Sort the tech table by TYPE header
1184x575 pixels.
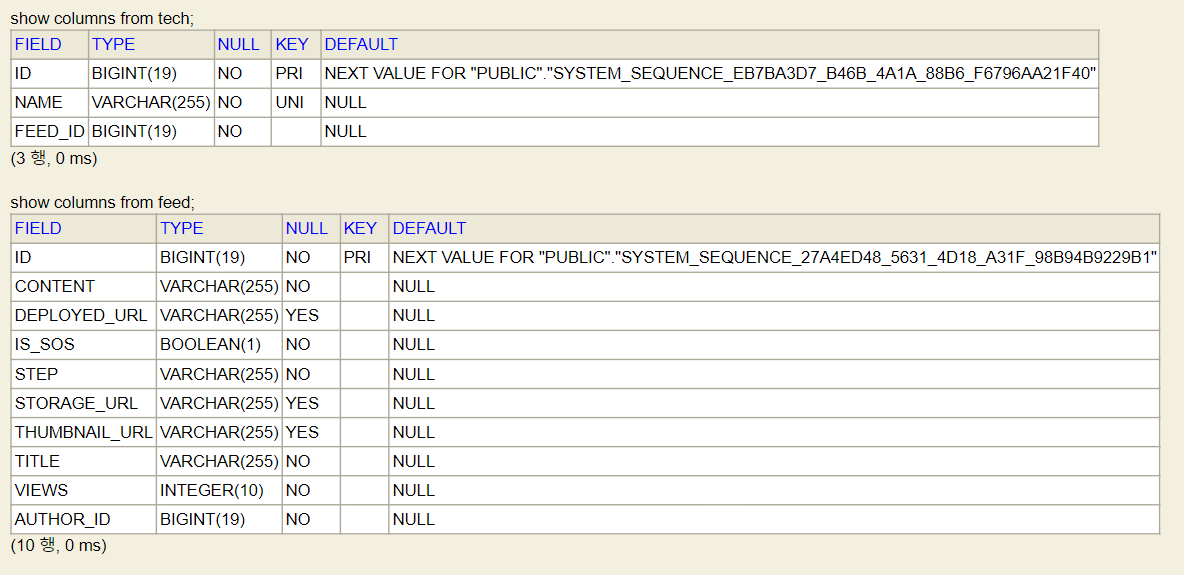113,44
